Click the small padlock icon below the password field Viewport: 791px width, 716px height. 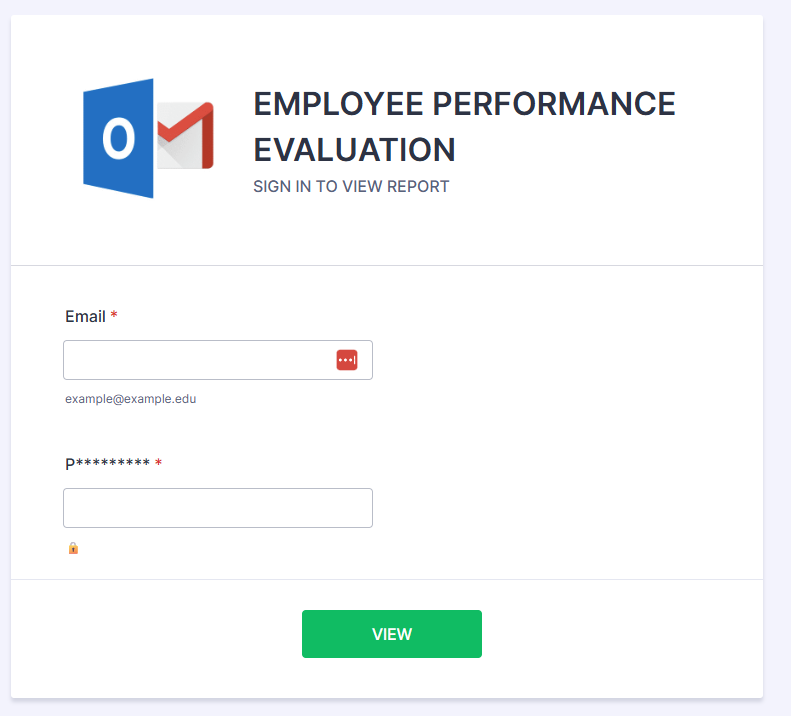(73, 548)
